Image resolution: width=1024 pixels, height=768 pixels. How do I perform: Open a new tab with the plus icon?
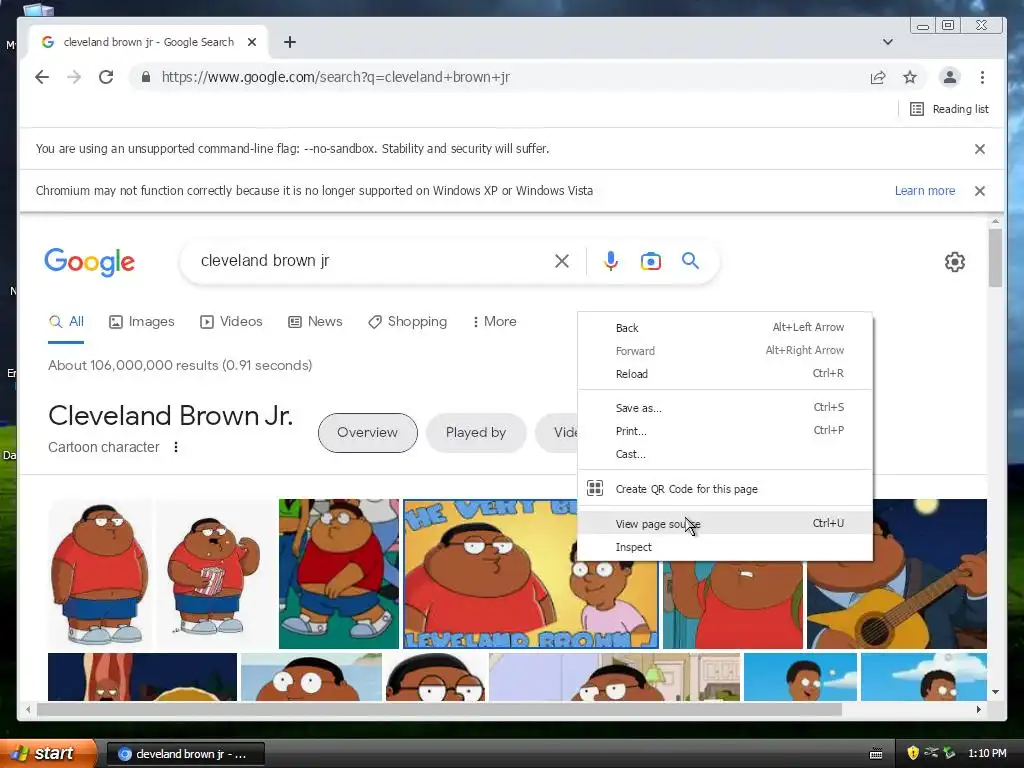tap(290, 42)
